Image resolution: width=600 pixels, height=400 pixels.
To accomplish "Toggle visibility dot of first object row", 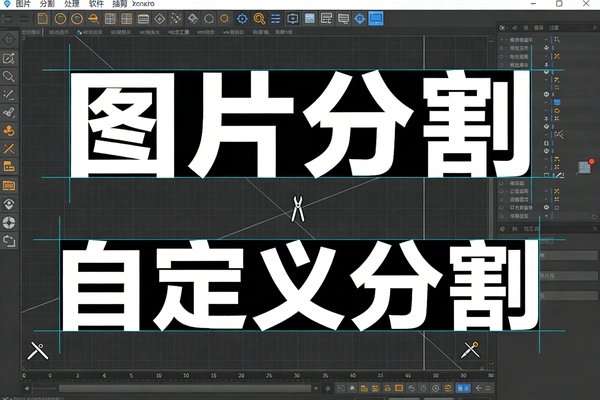I will tap(548, 40).
